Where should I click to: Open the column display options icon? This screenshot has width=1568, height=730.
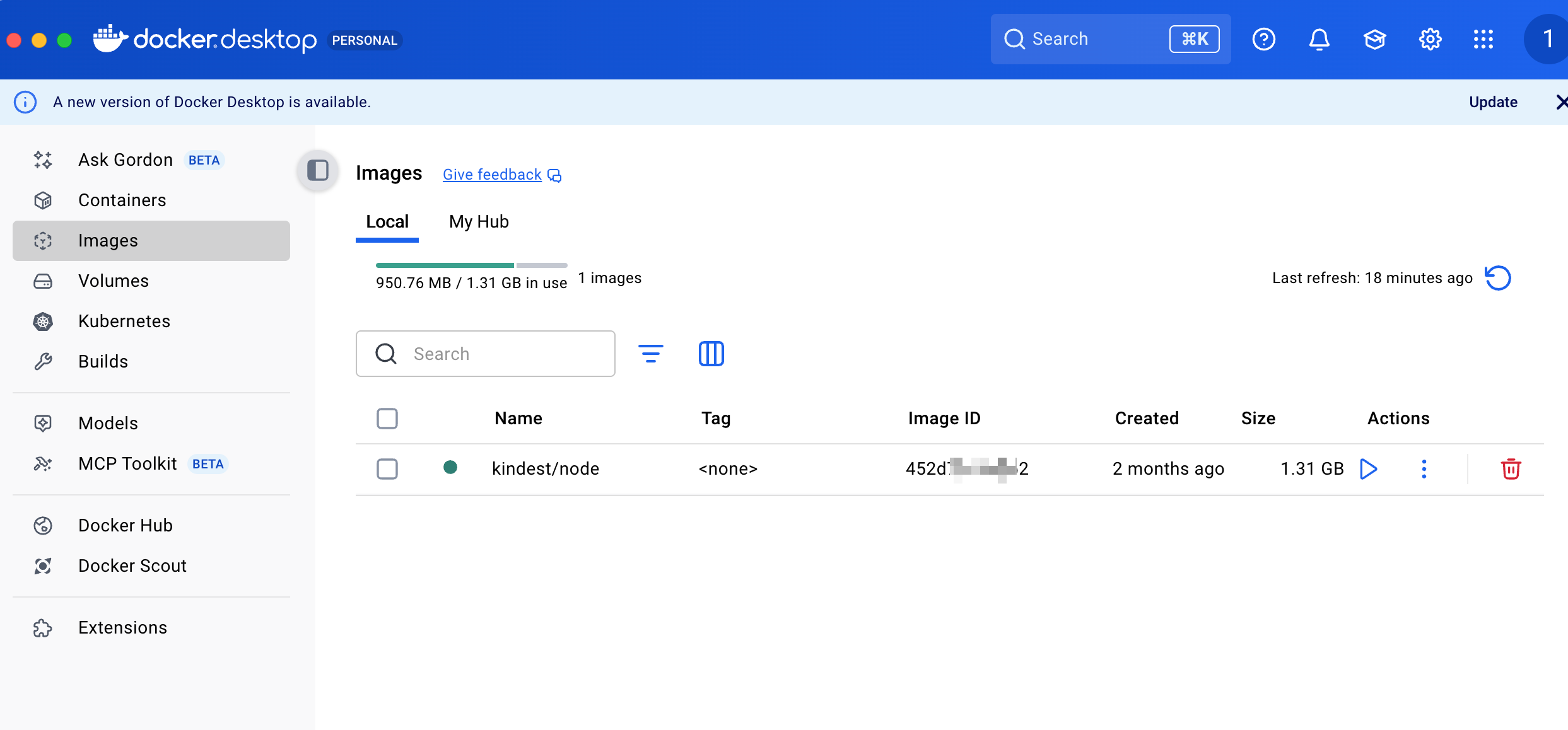[711, 354]
